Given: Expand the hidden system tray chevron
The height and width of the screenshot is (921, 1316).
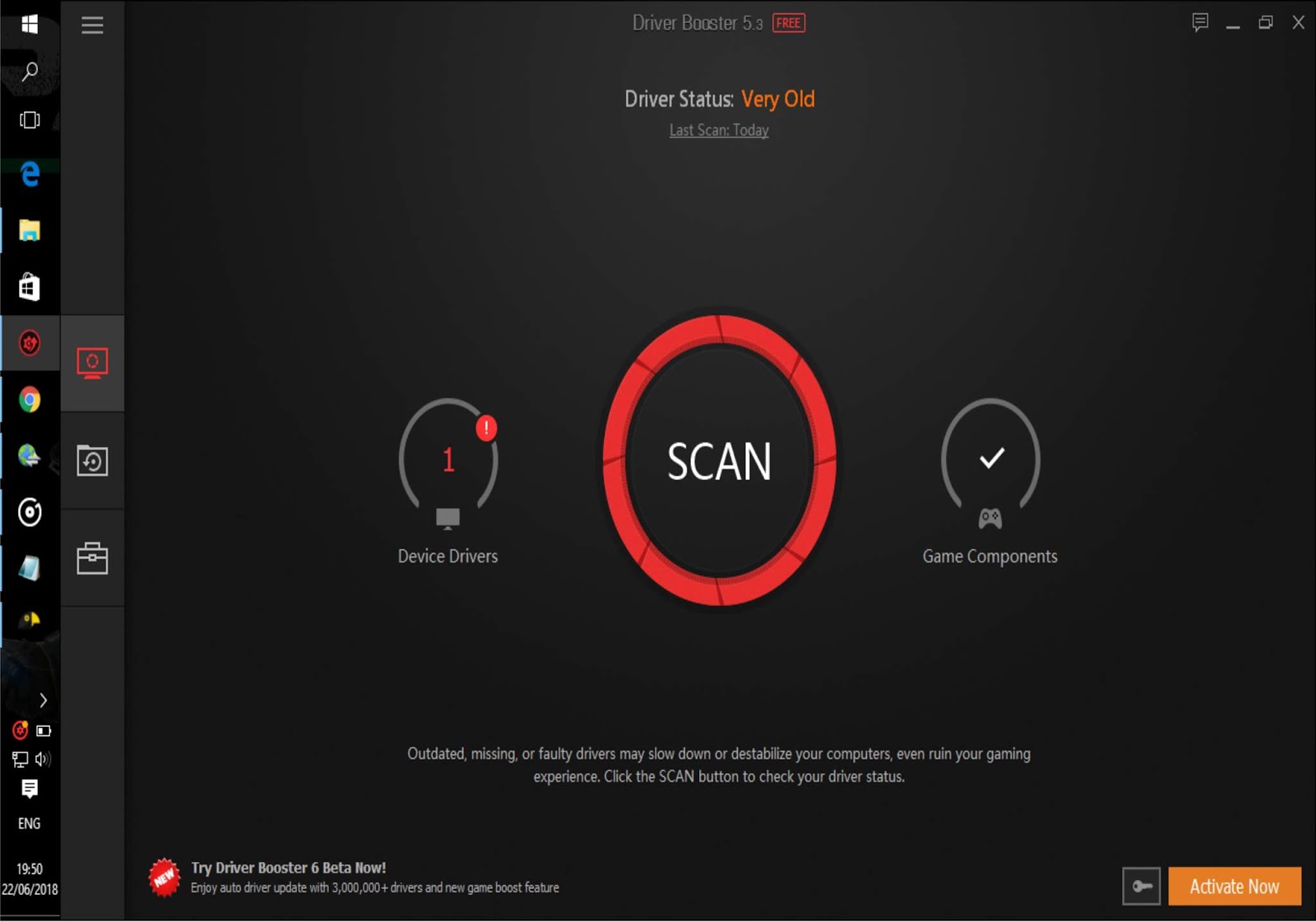Looking at the screenshot, I should tap(44, 701).
